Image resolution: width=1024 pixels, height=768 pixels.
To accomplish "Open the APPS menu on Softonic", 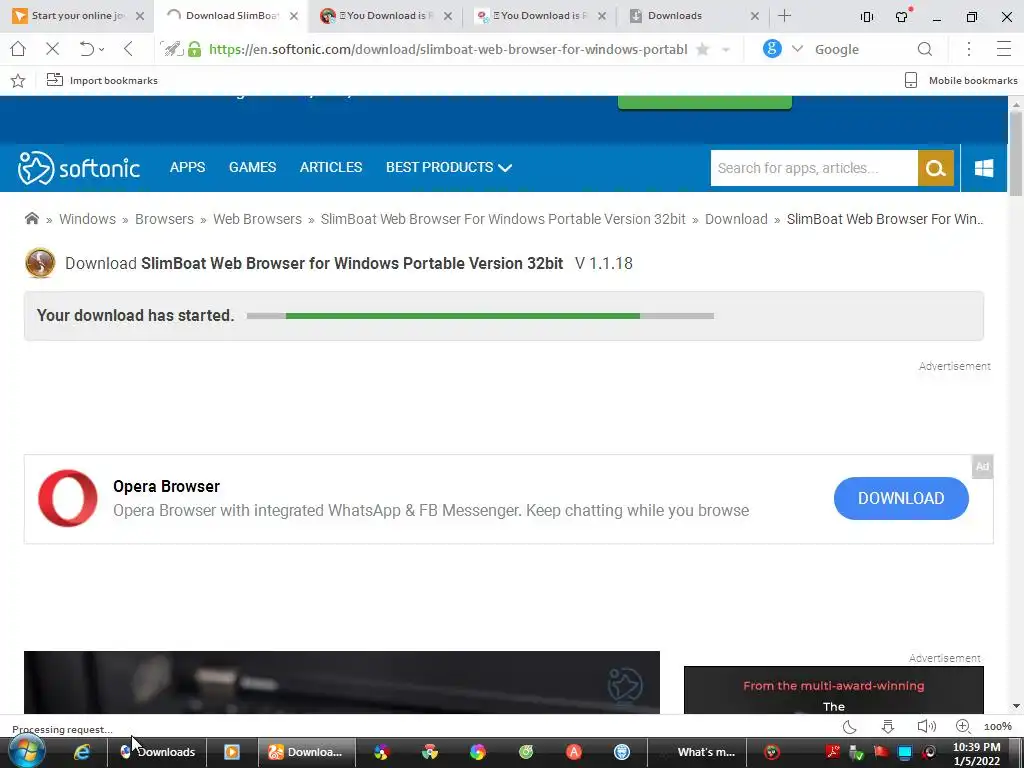I will point(187,167).
